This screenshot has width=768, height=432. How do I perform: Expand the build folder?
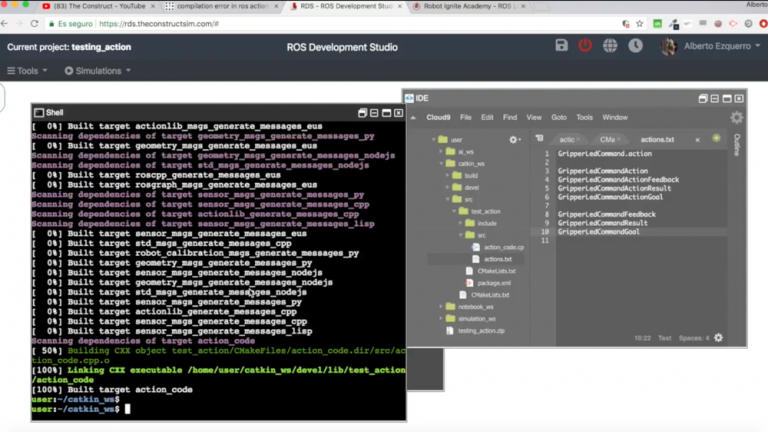pyautogui.click(x=447, y=175)
